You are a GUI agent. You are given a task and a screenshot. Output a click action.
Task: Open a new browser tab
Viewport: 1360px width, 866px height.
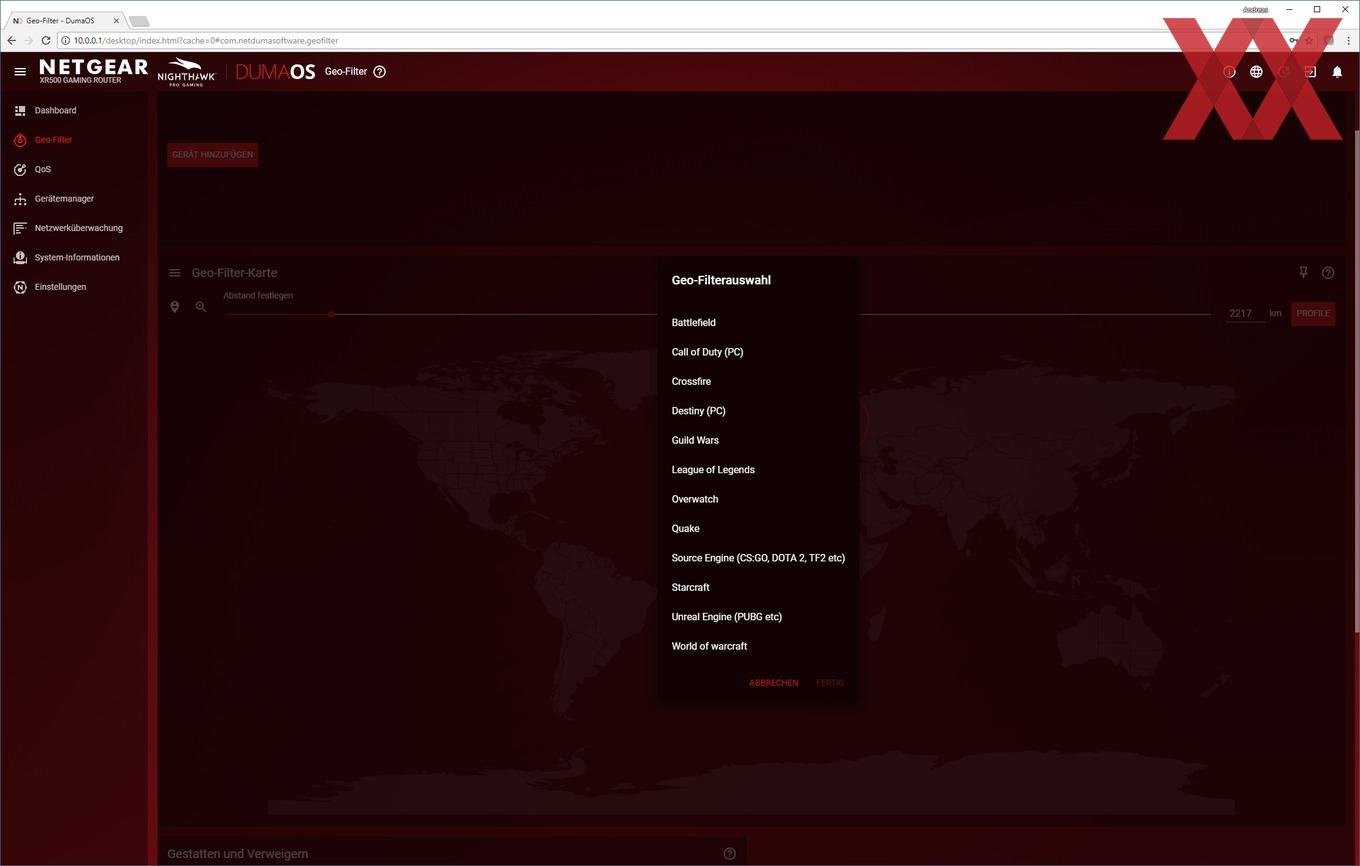tap(139, 21)
